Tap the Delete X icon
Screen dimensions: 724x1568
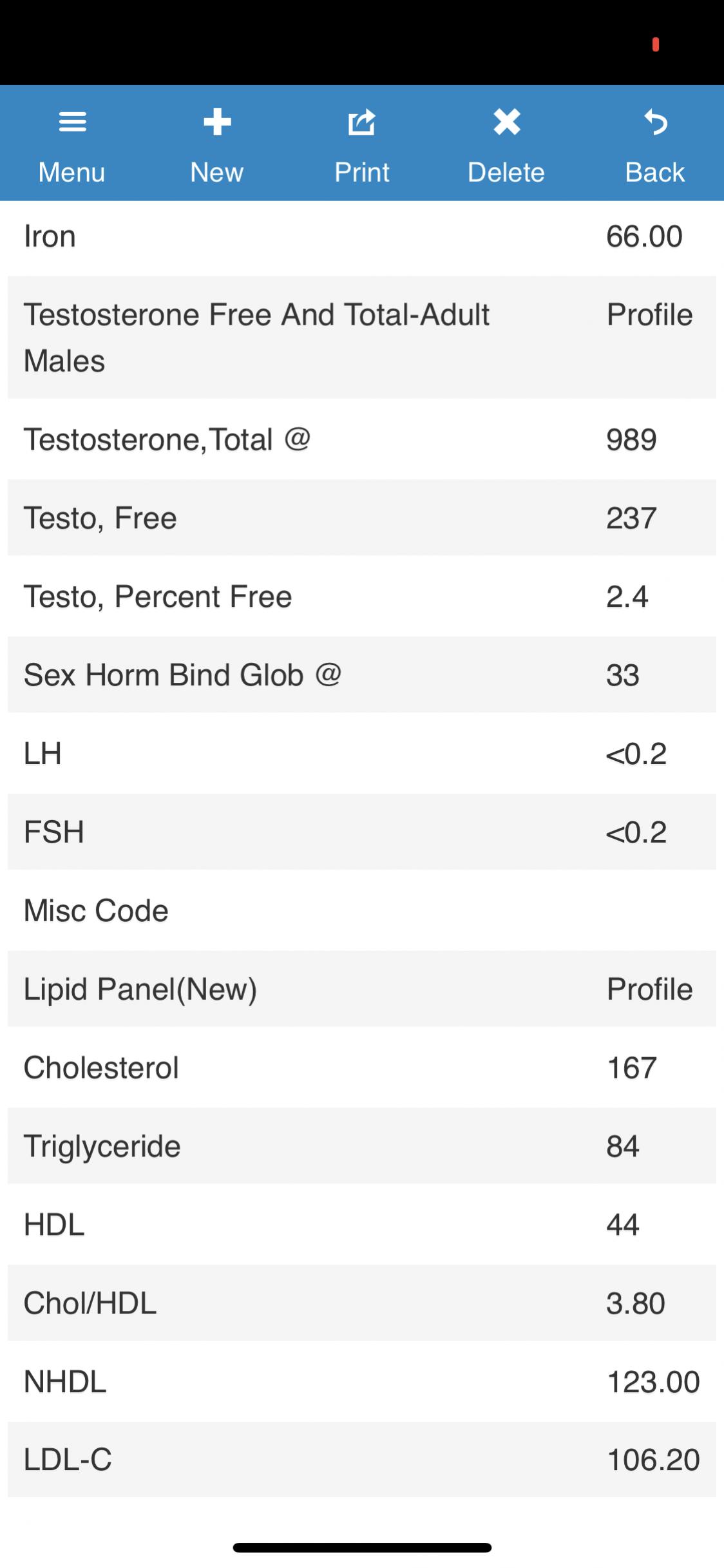click(x=506, y=122)
